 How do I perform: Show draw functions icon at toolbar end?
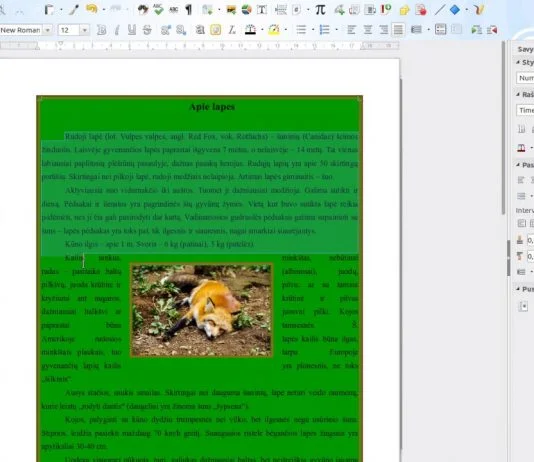pos(478,10)
